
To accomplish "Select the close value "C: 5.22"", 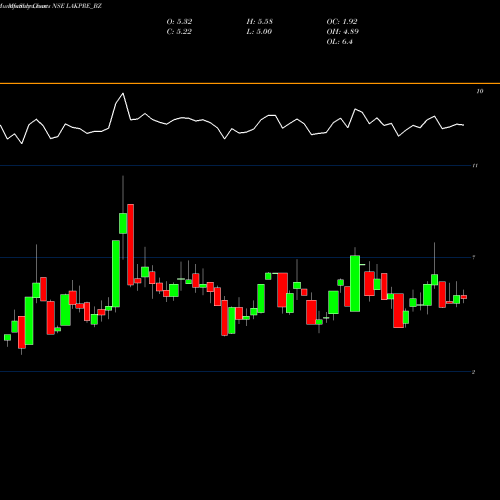I will [x=179, y=32].
